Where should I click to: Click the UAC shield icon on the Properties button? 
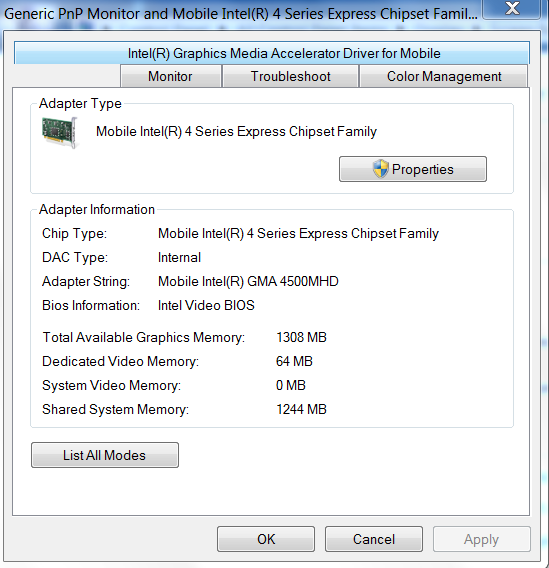(381, 169)
